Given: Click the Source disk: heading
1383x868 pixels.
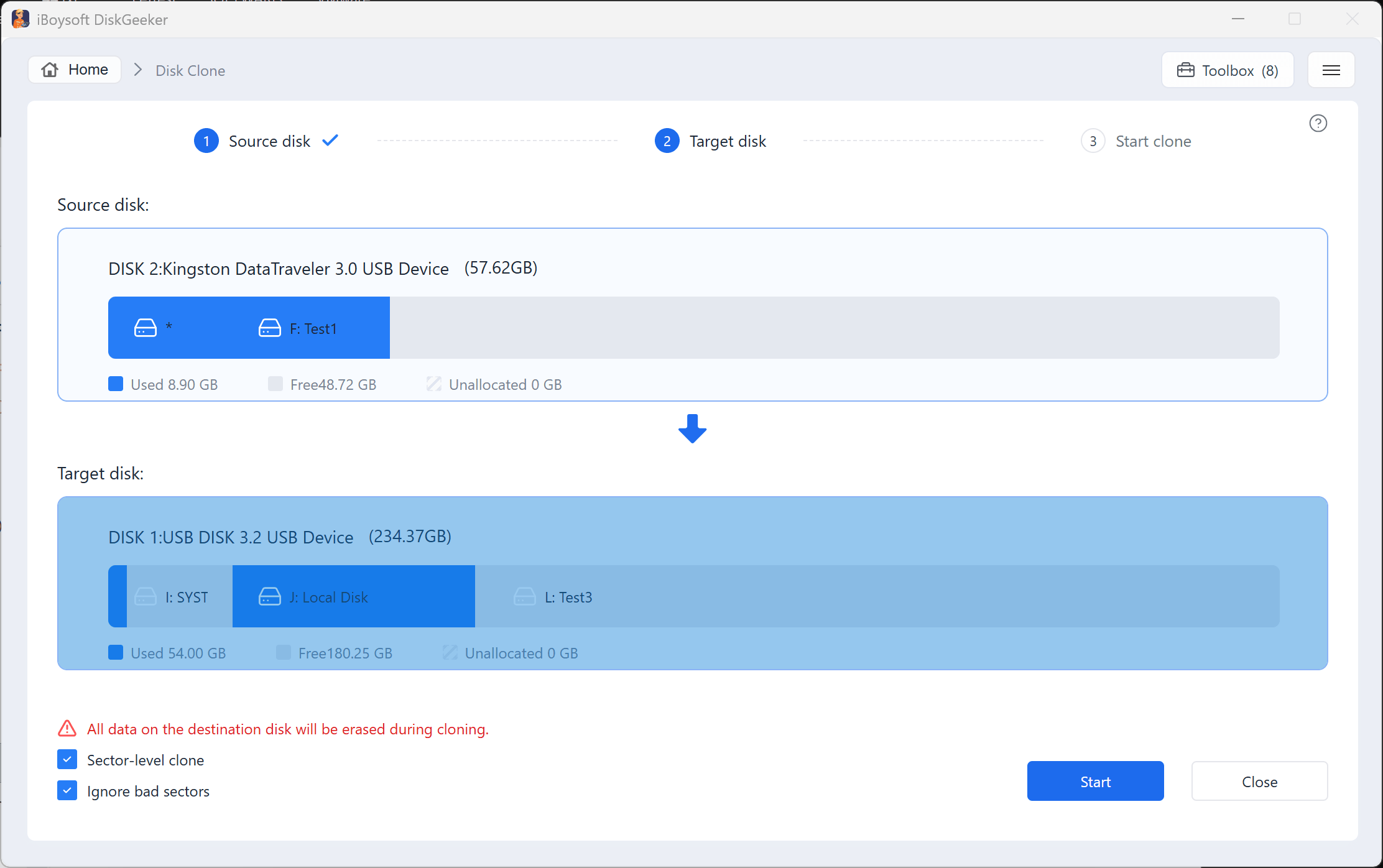Looking at the screenshot, I should (103, 205).
